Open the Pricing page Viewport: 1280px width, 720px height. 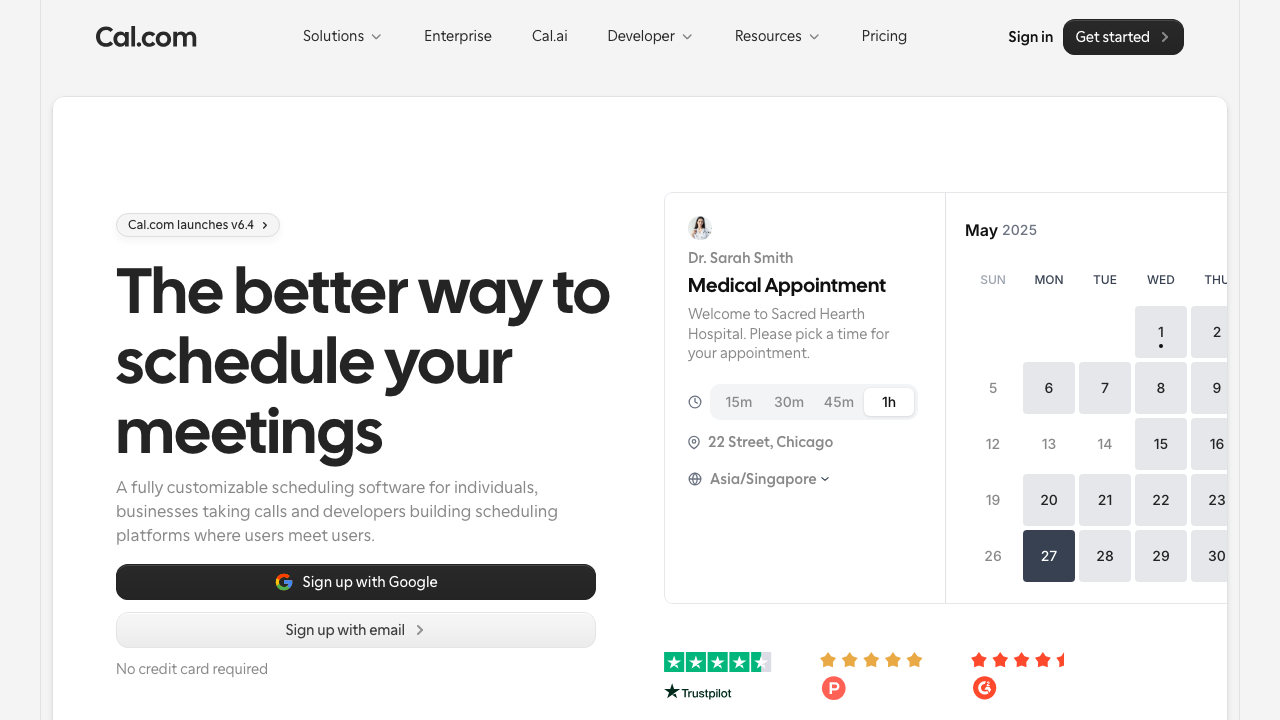click(884, 36)
